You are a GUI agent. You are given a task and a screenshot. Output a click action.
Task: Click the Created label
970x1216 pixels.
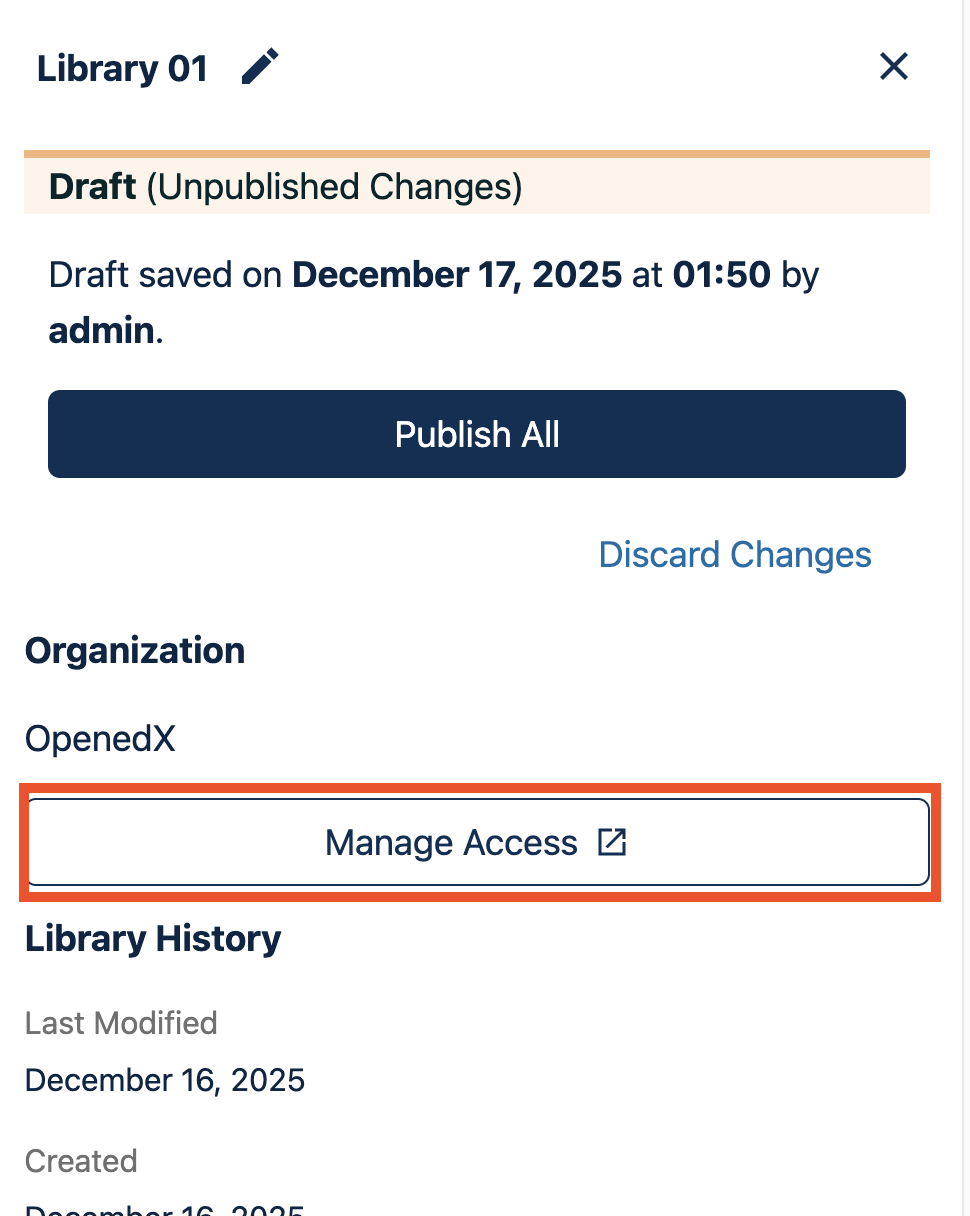(x=81, y=1161)
